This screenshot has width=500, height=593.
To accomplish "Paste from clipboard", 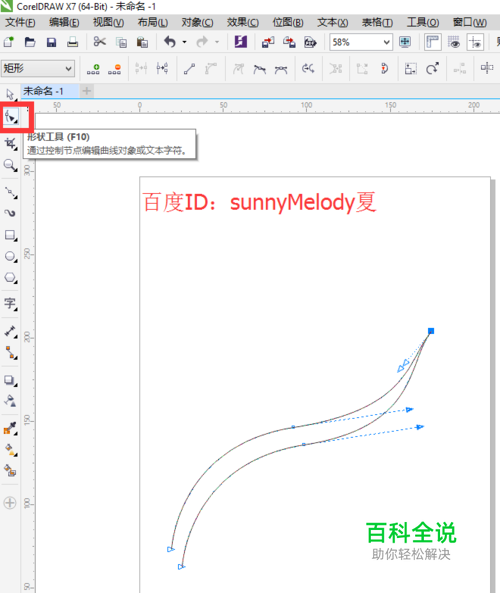I will coord(142,42).
